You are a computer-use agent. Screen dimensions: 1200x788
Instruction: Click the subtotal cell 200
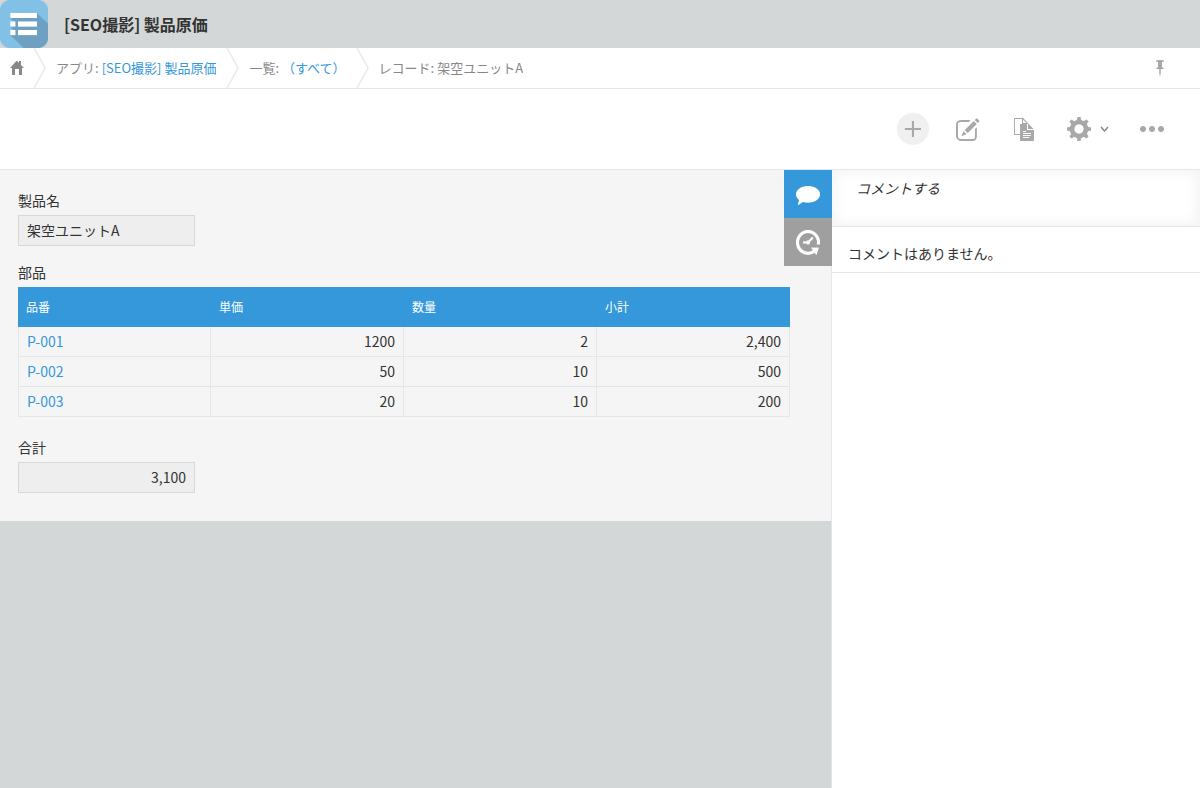point(693,402)
